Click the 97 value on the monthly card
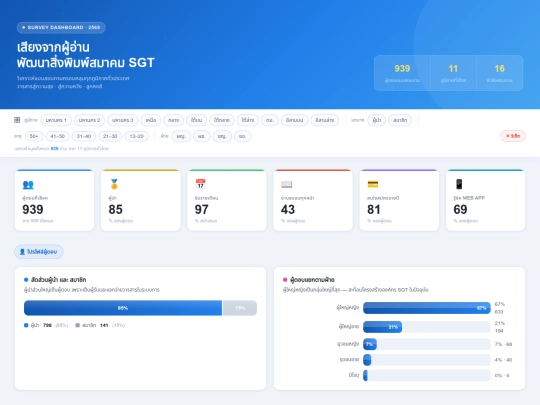This screenshot has width=540, height=405. [201, 209]
